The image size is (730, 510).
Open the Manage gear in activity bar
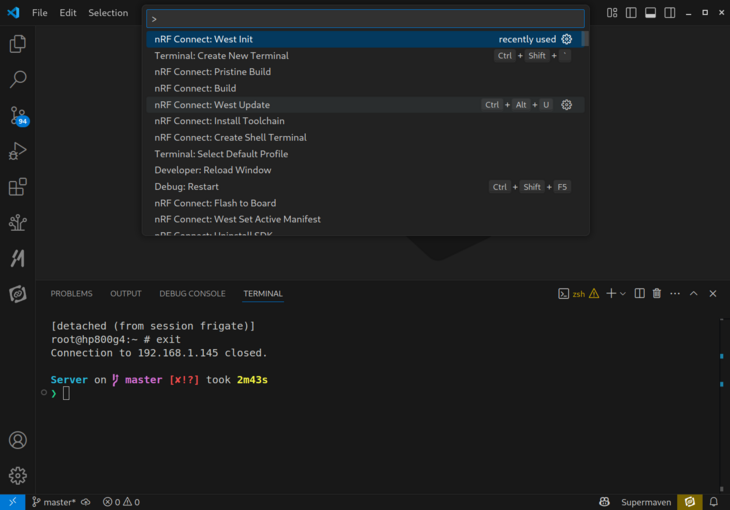18,476
